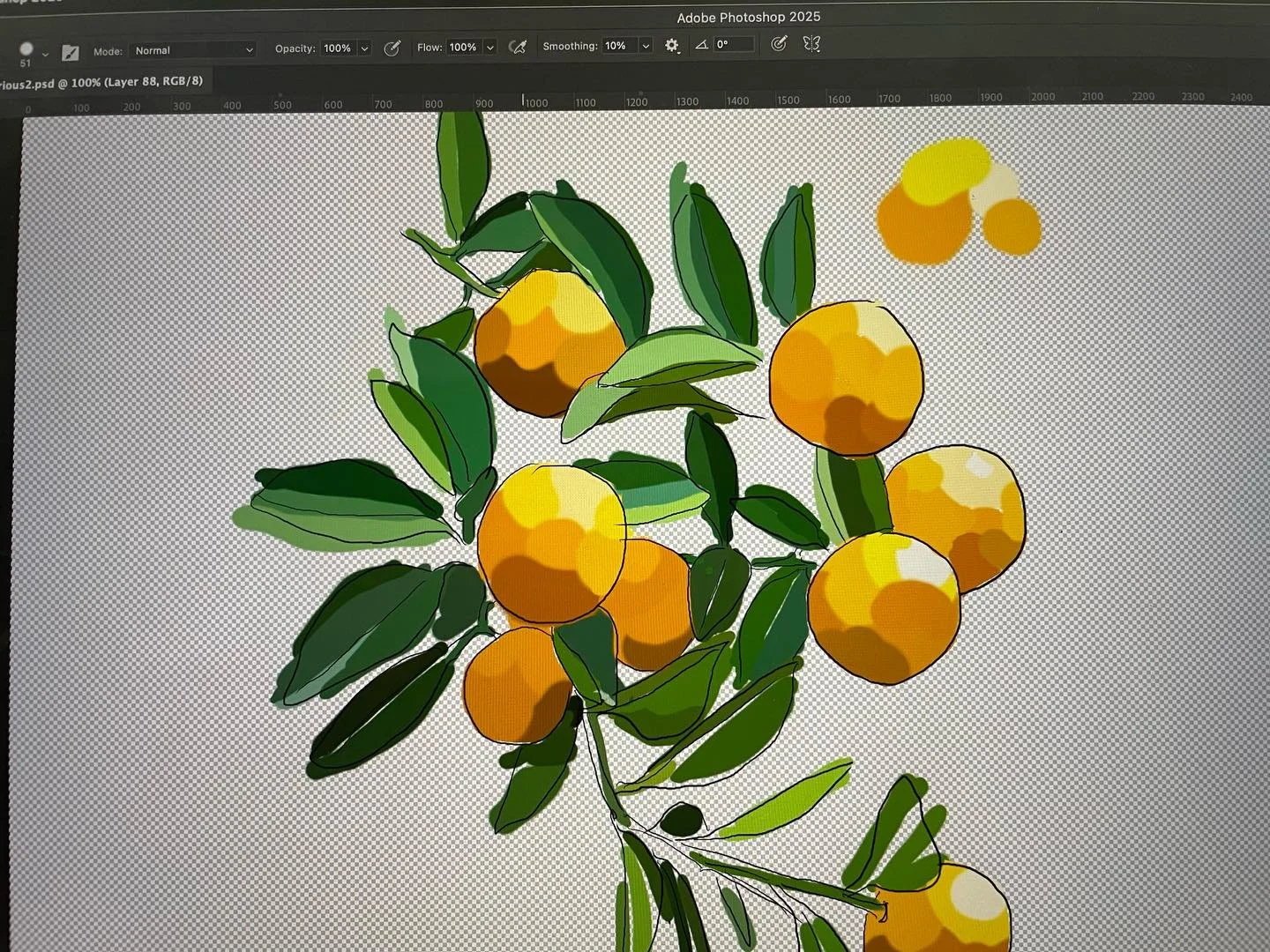
Task: Open the Opacity dropdown arrow
Action: coord(364,48)
